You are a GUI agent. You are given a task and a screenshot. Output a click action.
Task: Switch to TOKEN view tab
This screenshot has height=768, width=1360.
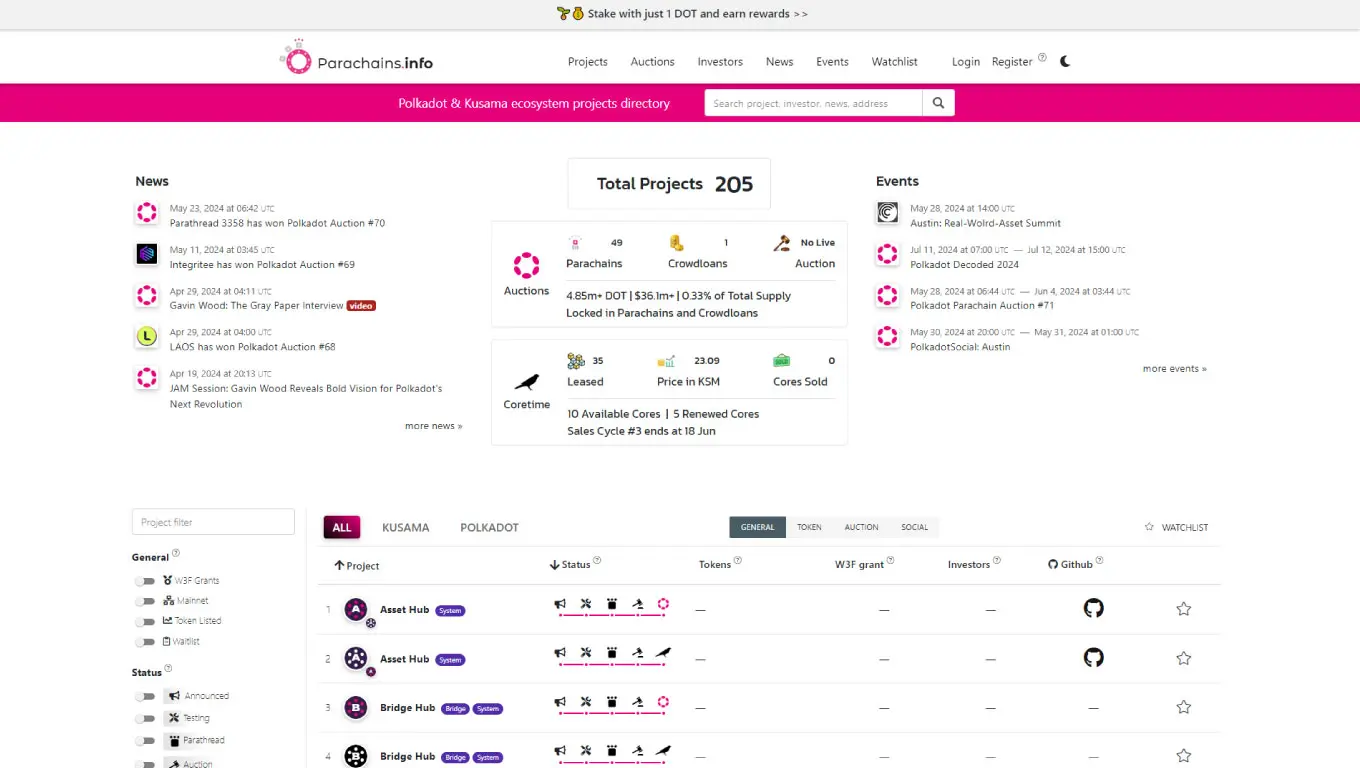coord(809,527)
